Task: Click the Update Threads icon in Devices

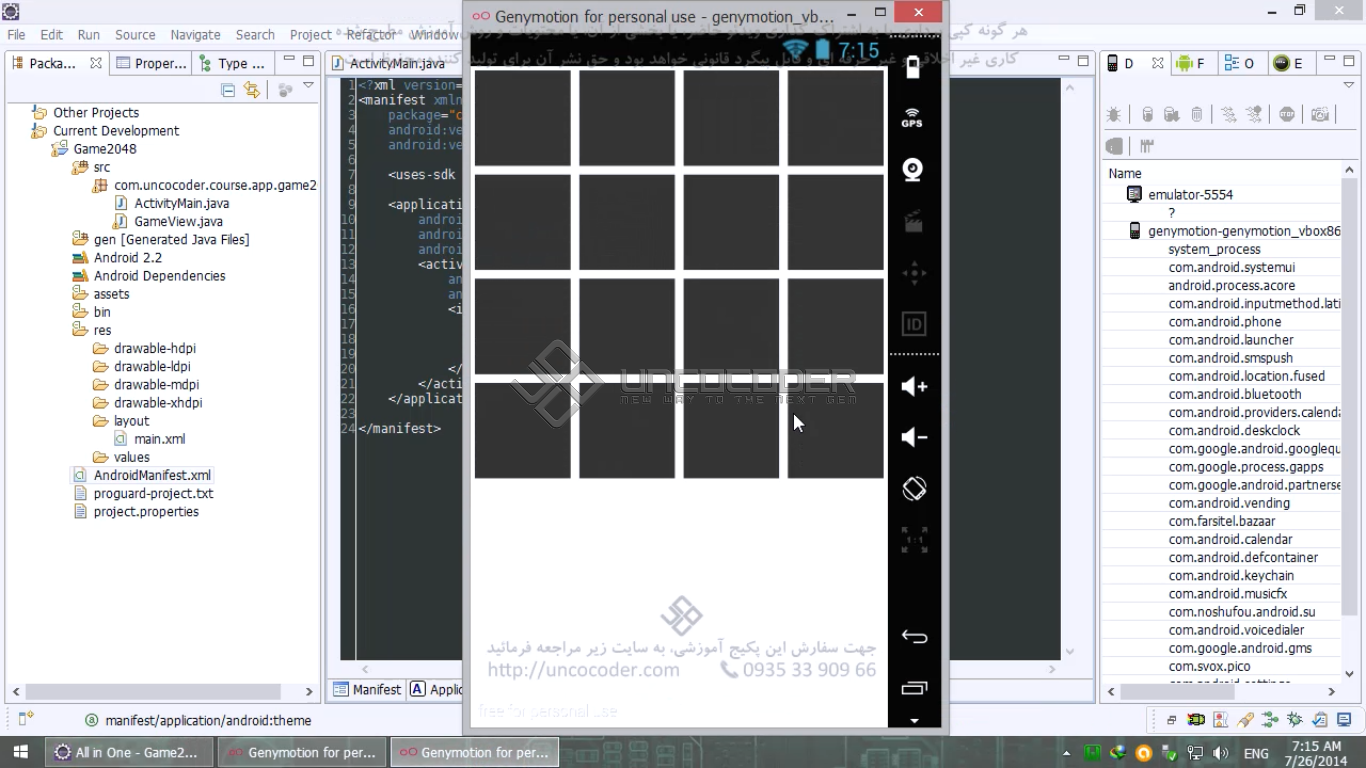Action: [x=1229, y=115]
